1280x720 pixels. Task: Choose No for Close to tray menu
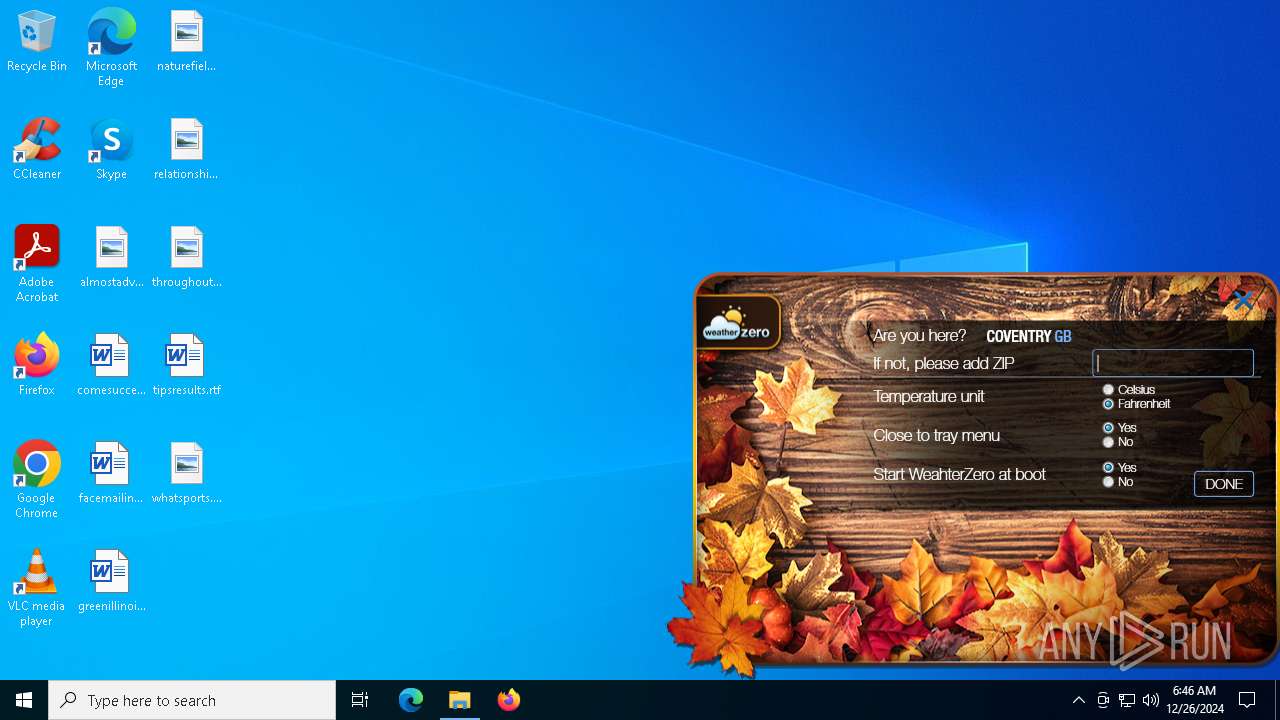click(x=1108, y=442)
